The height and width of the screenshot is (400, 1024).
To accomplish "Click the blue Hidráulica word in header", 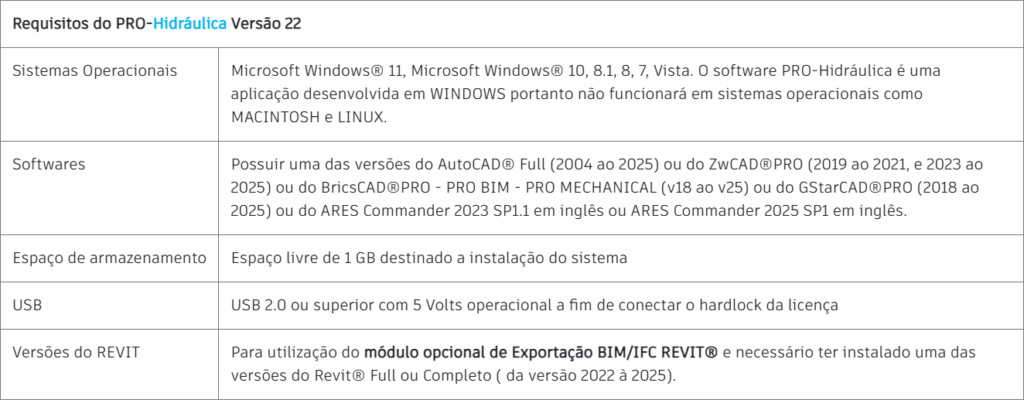I will pos(190,24).
